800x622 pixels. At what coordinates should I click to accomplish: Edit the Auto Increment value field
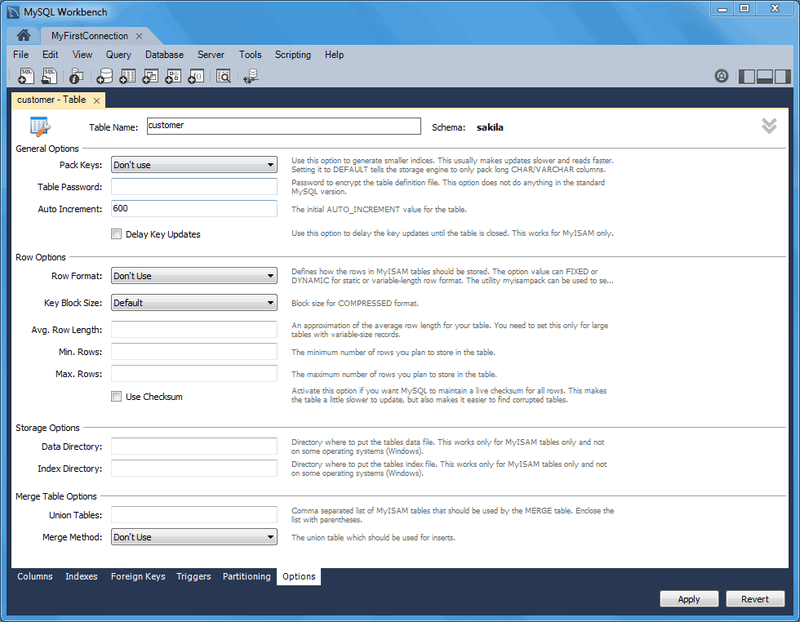[194, 208]
